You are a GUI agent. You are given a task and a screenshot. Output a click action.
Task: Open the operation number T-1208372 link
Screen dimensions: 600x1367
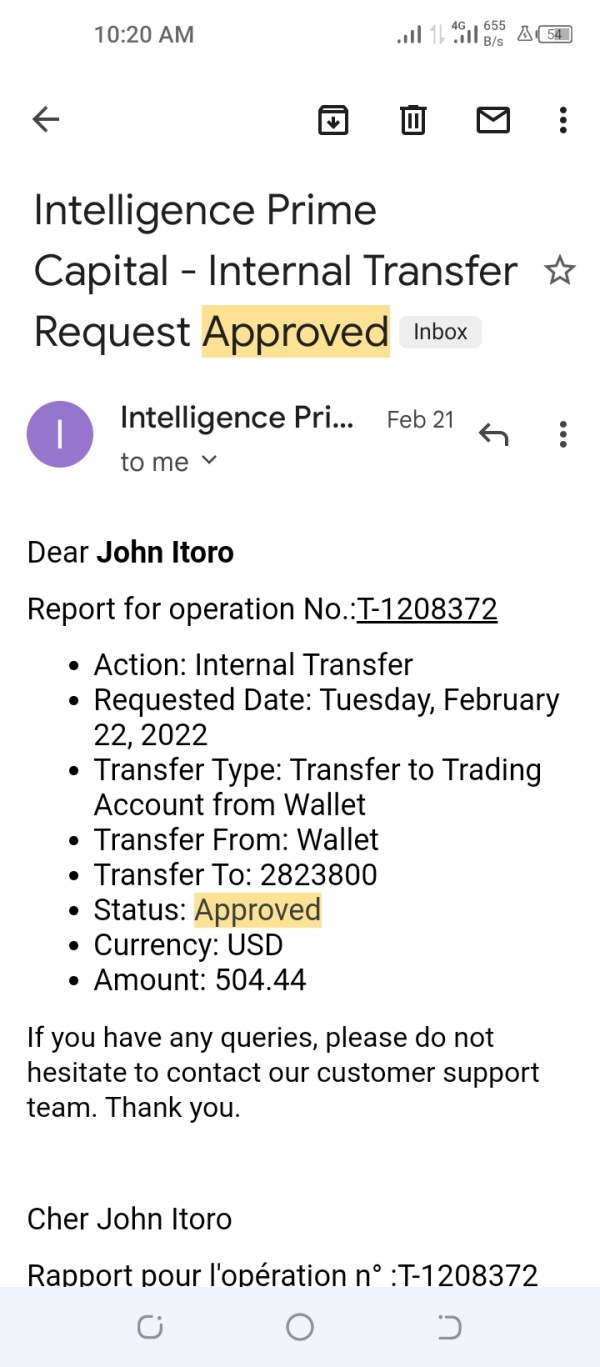click(x=427, y=609)
